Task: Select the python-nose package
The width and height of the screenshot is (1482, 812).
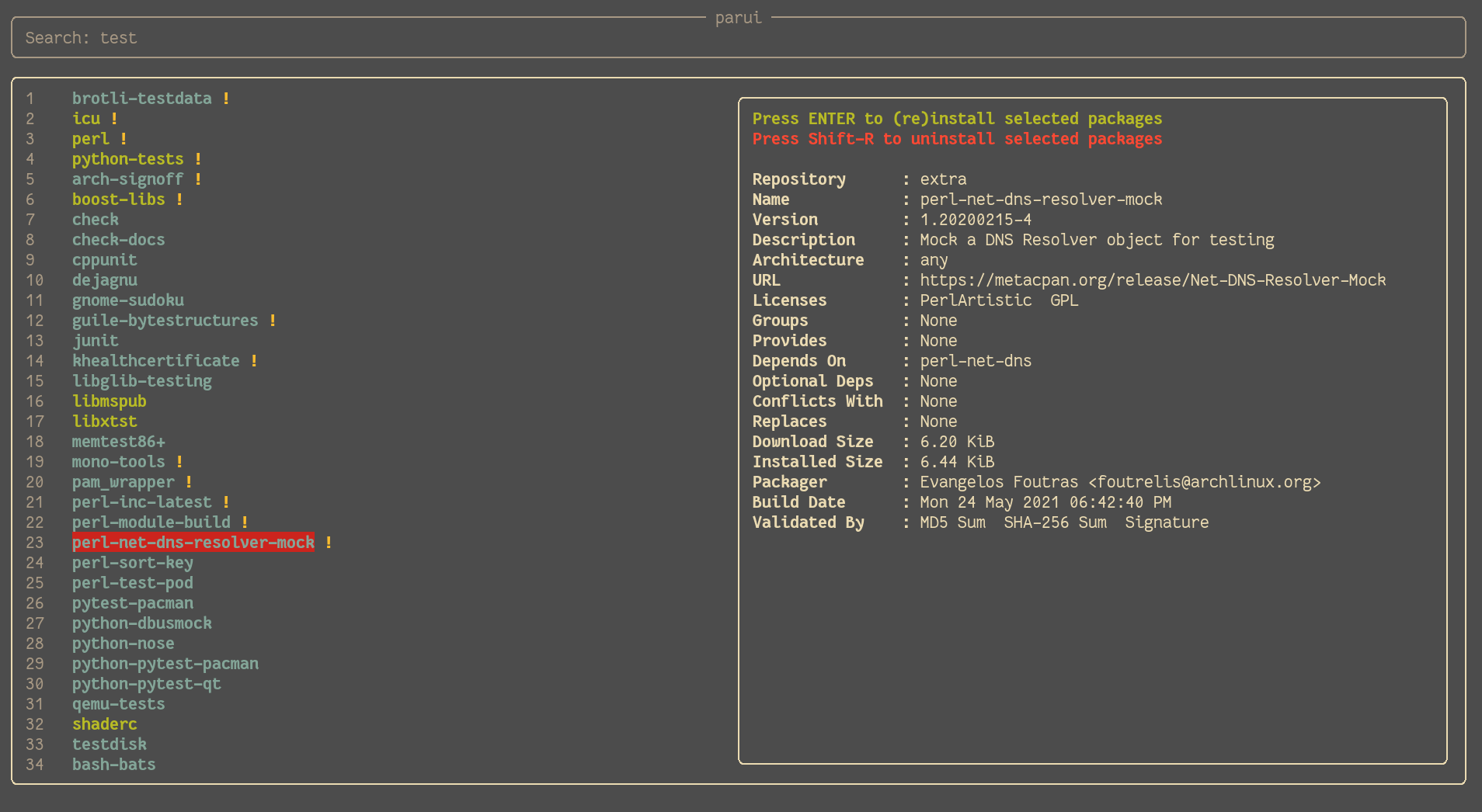Action: 124,644
